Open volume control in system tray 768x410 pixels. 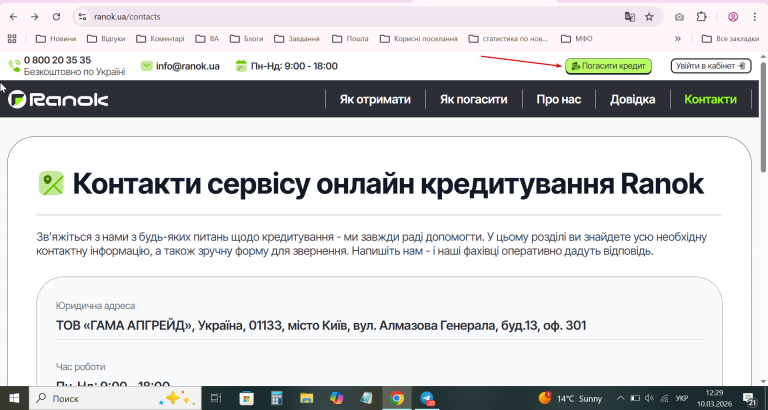(x=649, y=398)
